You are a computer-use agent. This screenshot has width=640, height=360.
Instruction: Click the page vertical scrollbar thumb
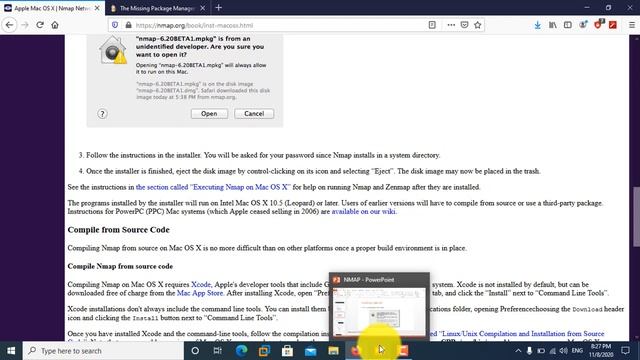click(636, 217)
